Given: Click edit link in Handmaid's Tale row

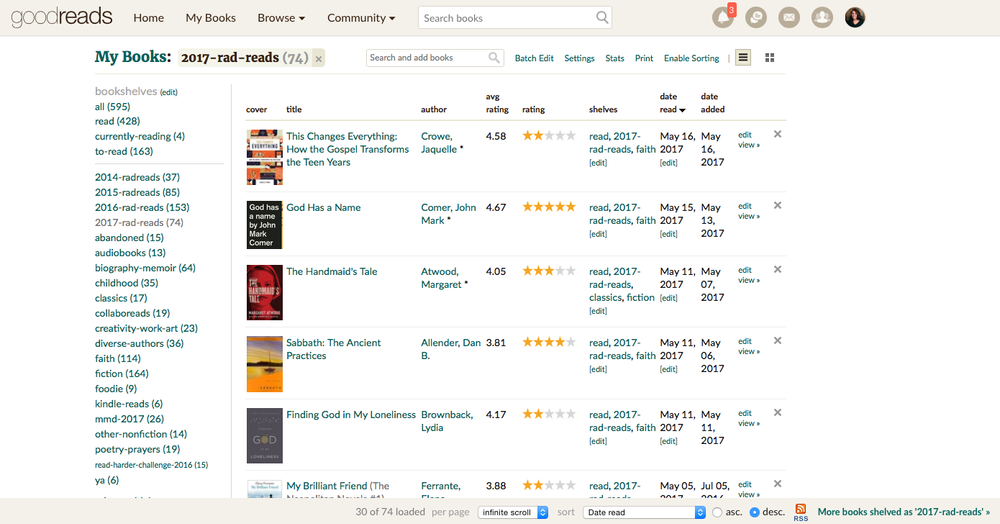Looking at the screenshot, I should click(744, 270).
